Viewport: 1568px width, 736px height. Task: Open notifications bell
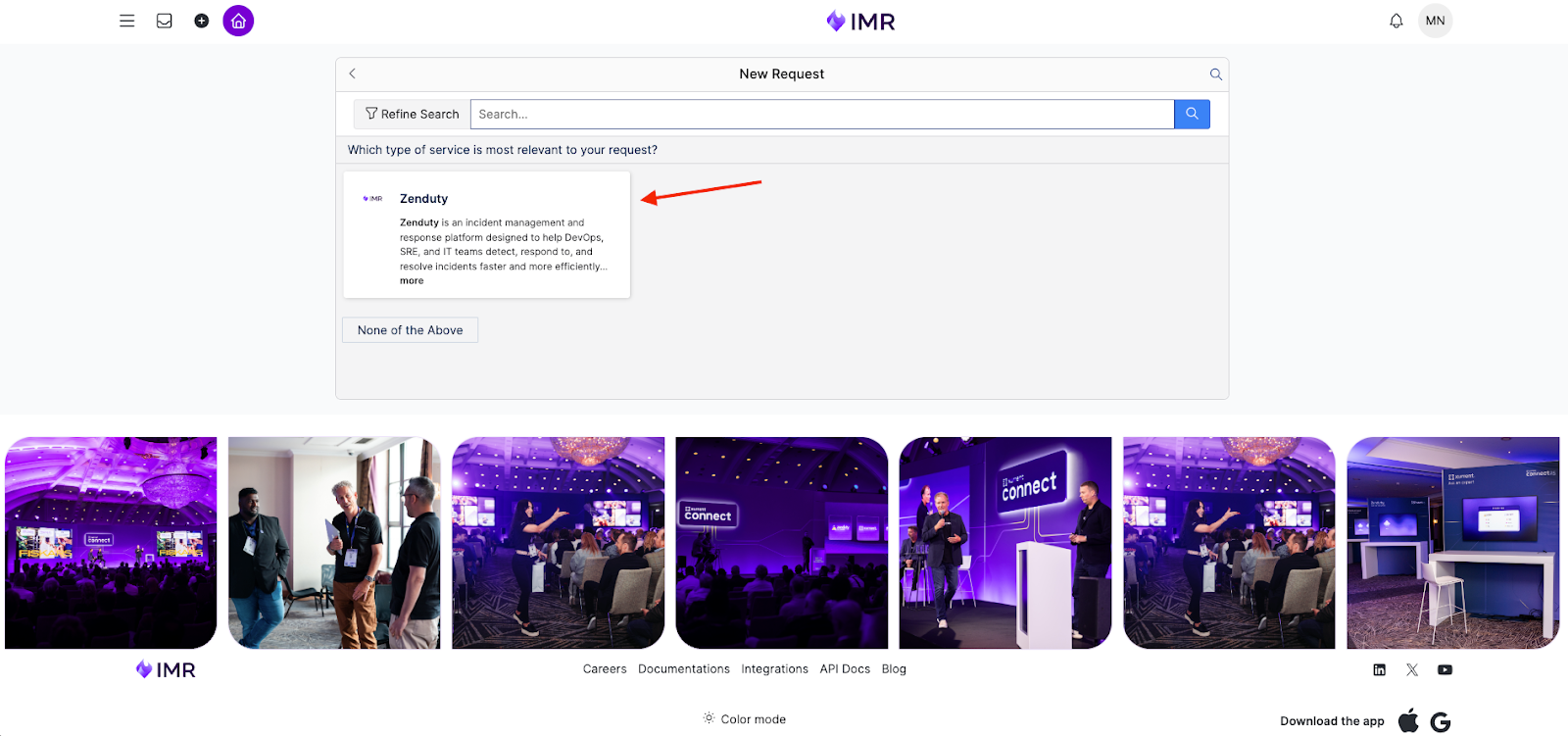click(1396, 21)
